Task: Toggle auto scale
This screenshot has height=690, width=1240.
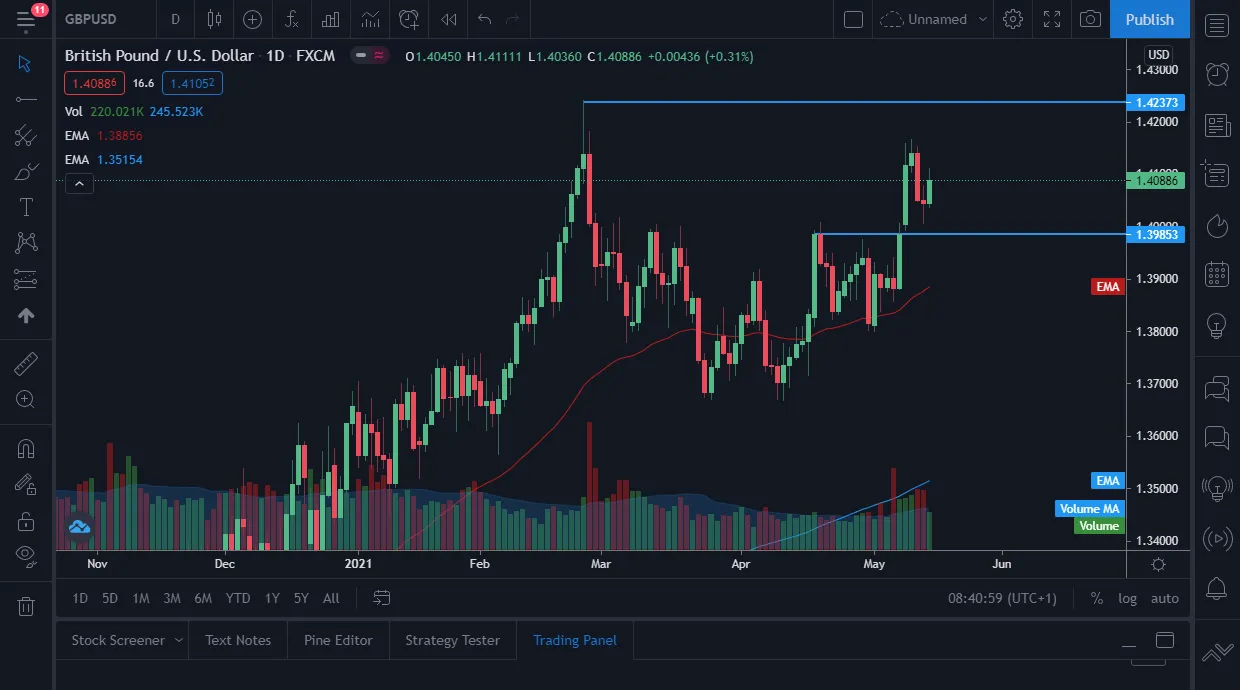Action: pyautogui.click(x=1165, y=598)
